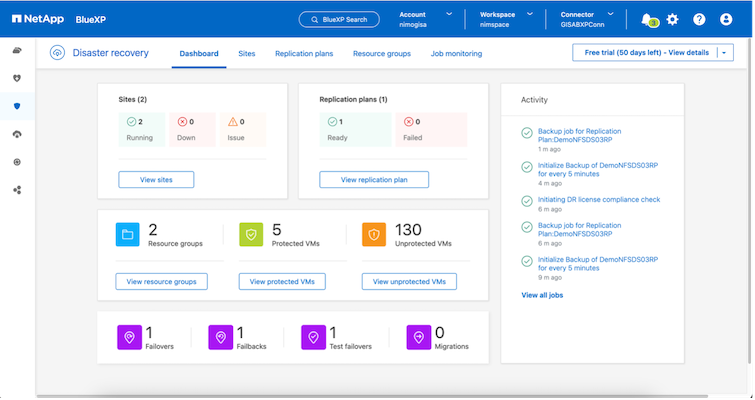
Task: Expand the Account dropdown
Action: [x=448, y=14]
